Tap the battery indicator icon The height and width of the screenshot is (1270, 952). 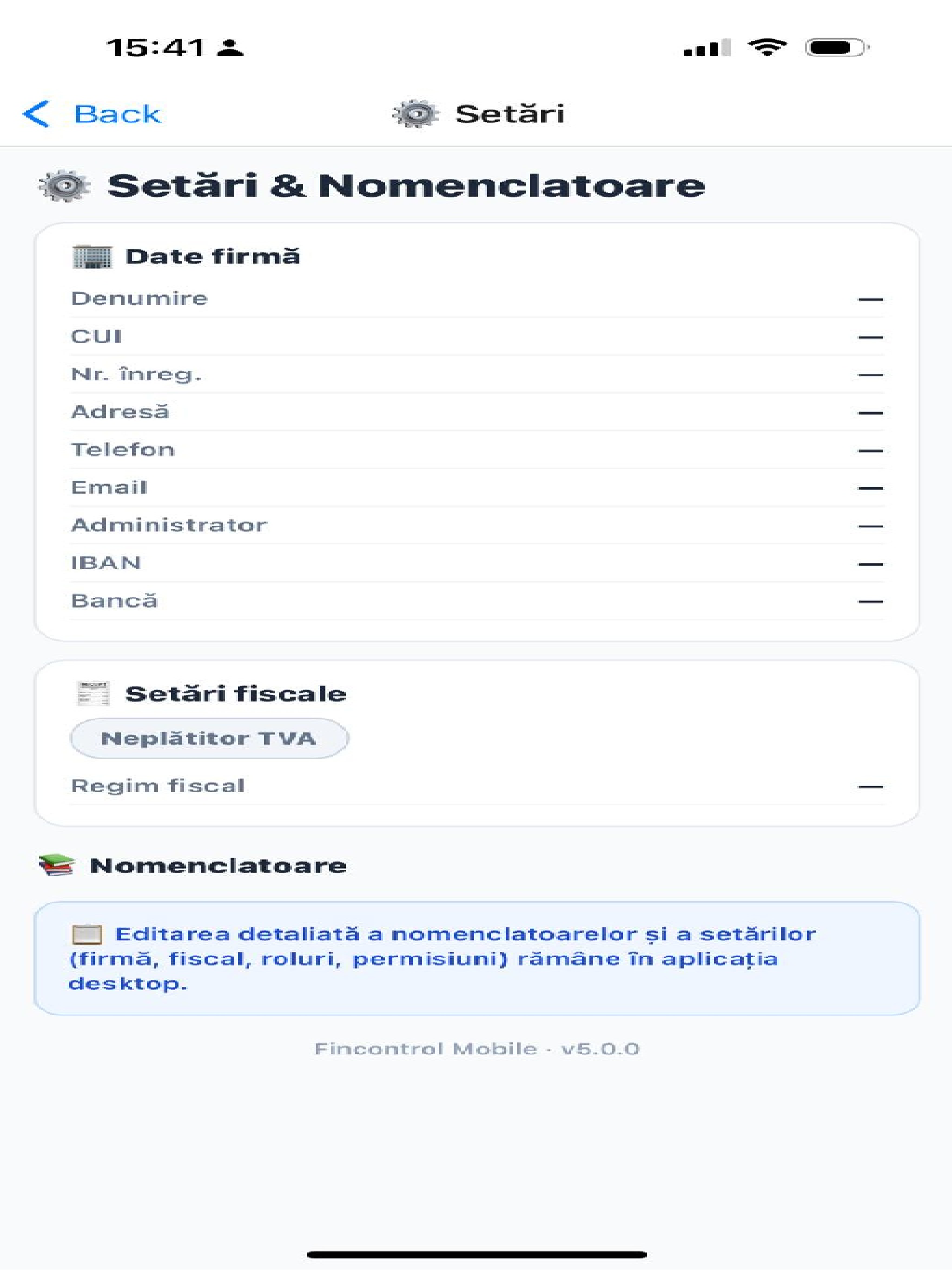837,47
